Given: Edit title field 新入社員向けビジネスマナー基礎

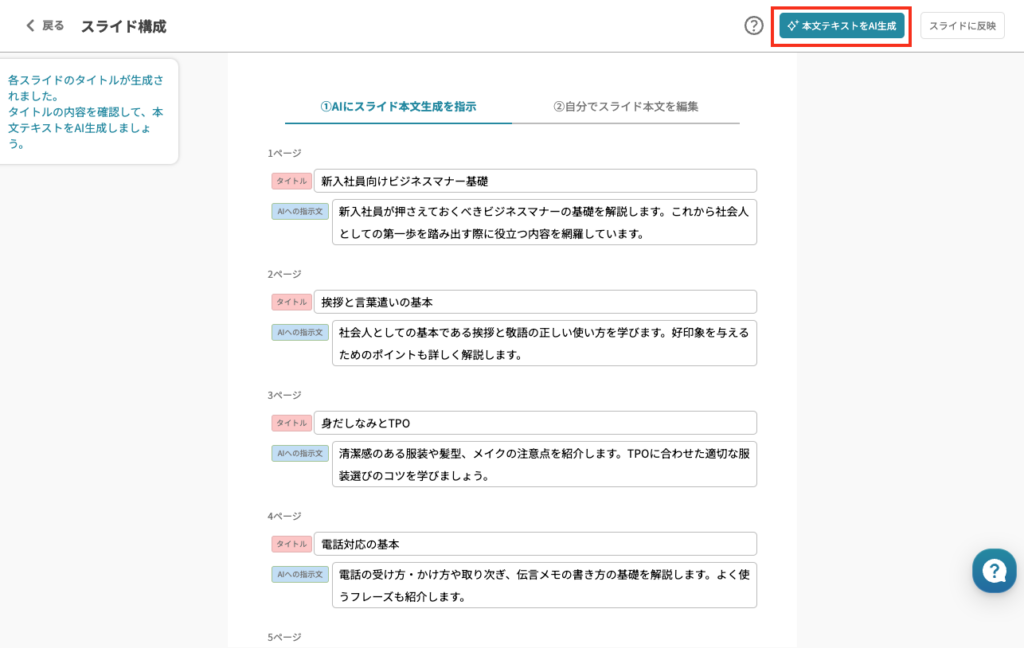Looking at the screenshot, I should tap(535, 181).
